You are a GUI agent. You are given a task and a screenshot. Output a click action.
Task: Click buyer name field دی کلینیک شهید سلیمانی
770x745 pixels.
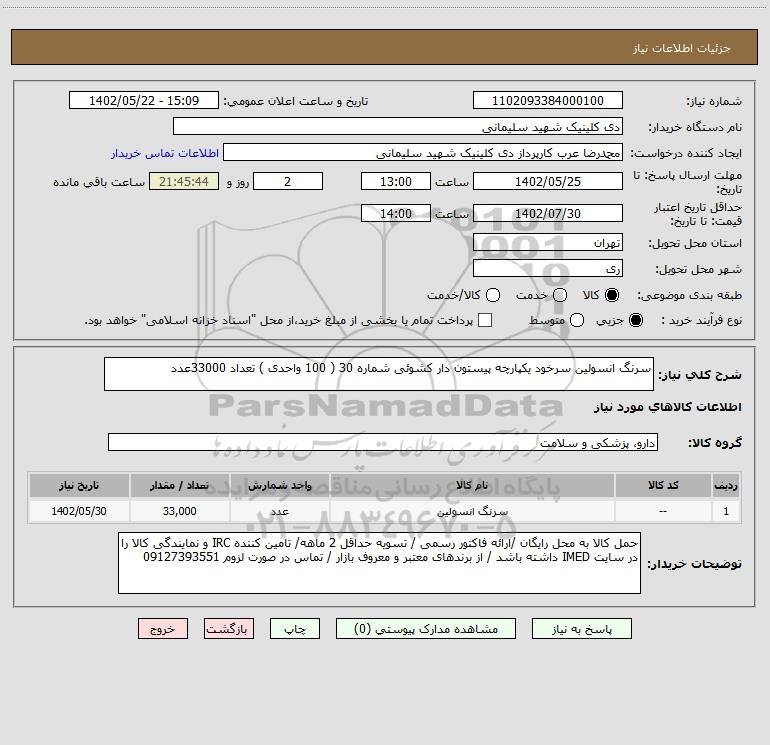[398, 127]
